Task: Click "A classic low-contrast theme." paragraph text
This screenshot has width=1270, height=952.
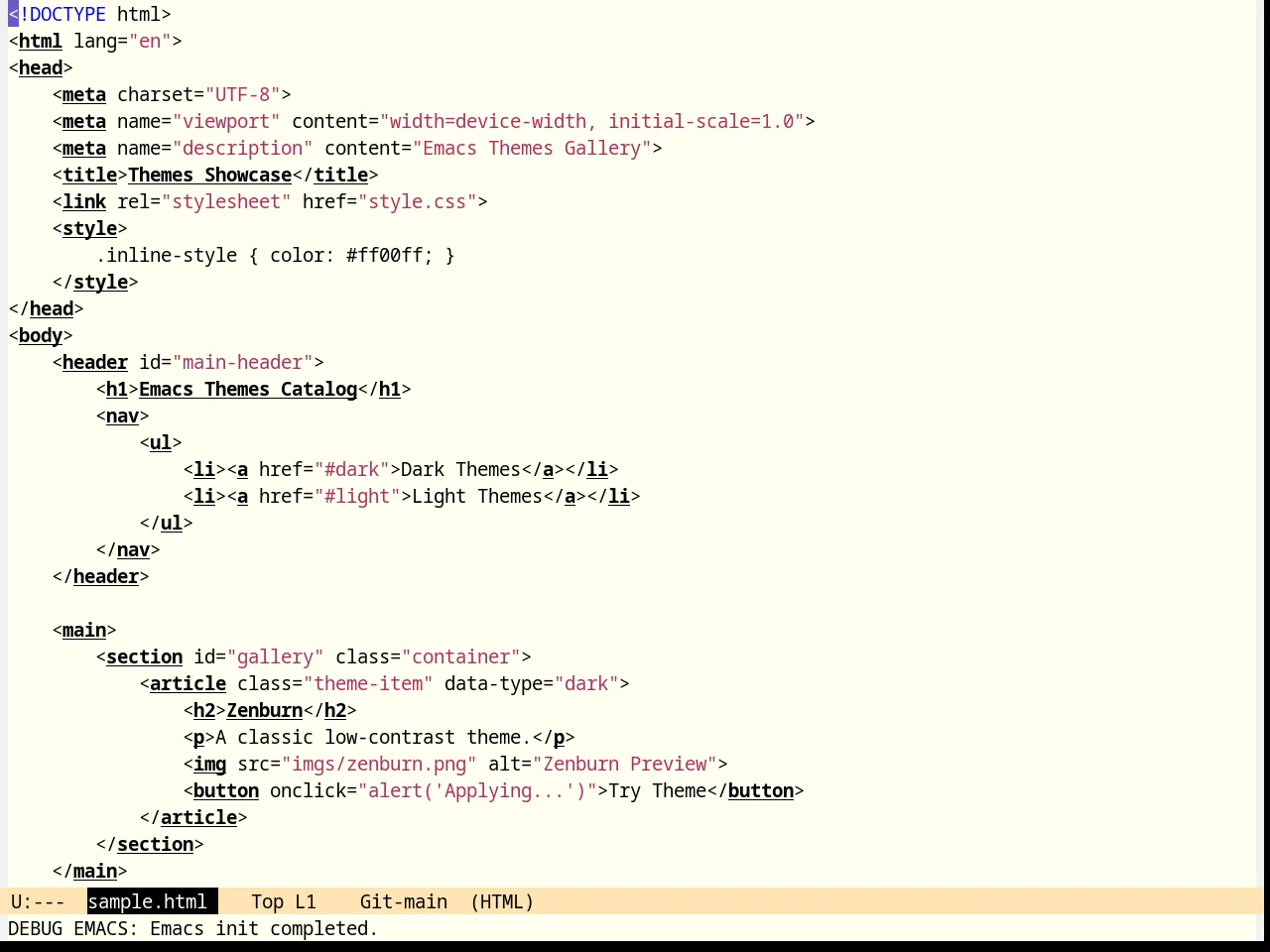Action: tap(373, 737)
